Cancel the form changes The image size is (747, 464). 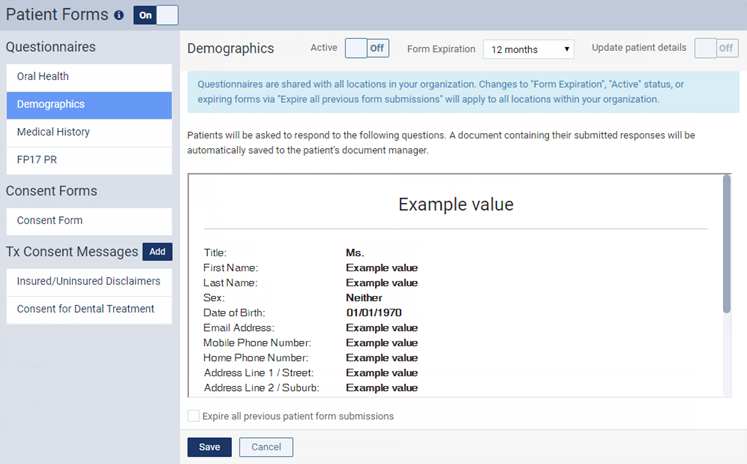pyautogui.click(x=266, y=447)
